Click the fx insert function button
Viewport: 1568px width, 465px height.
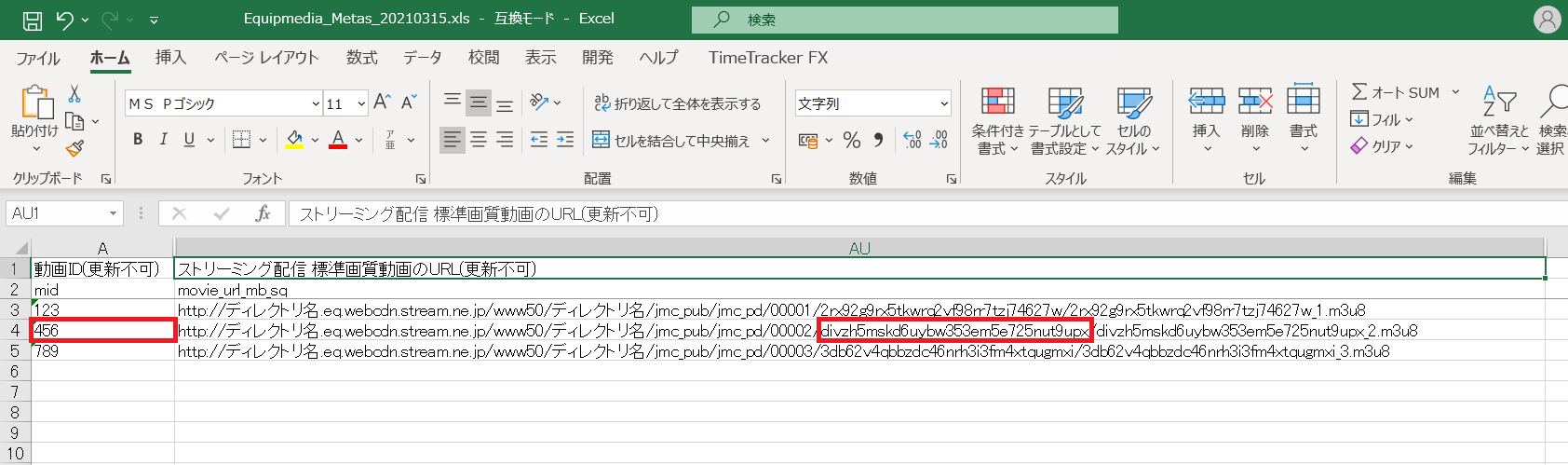click(x=263, y=213)
